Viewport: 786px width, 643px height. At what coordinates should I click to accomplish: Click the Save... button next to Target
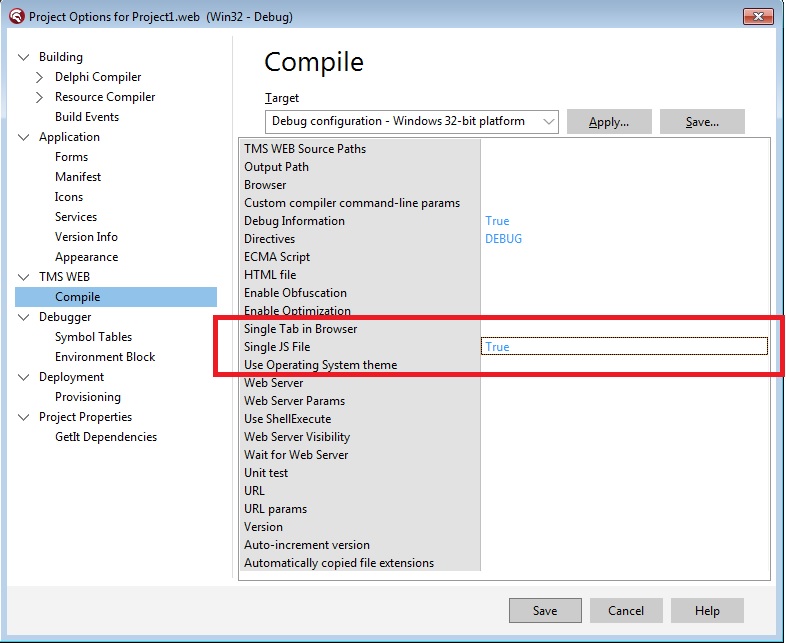702,122
